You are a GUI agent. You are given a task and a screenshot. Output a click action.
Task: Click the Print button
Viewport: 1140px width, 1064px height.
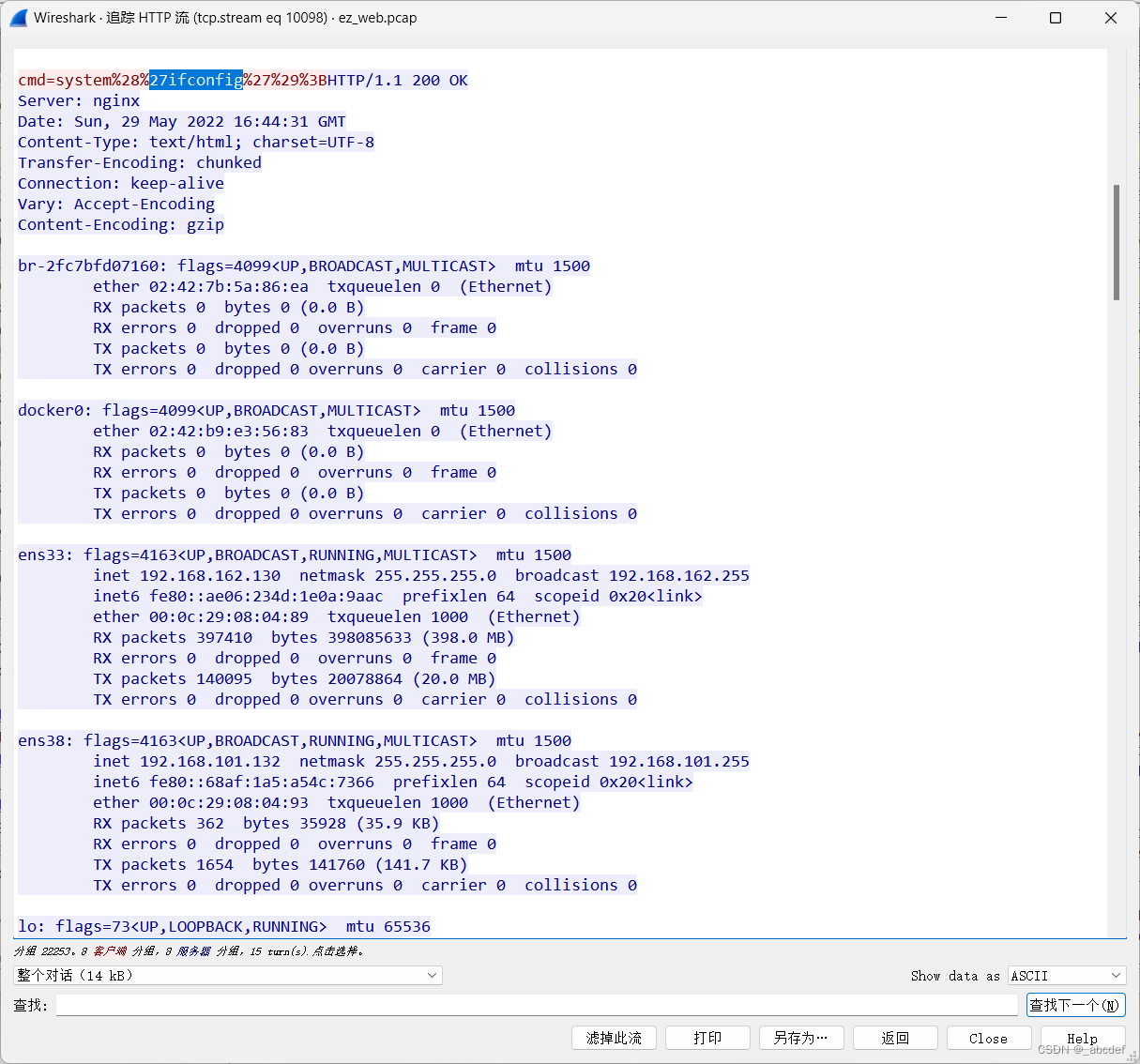[x=707, y=1038]
